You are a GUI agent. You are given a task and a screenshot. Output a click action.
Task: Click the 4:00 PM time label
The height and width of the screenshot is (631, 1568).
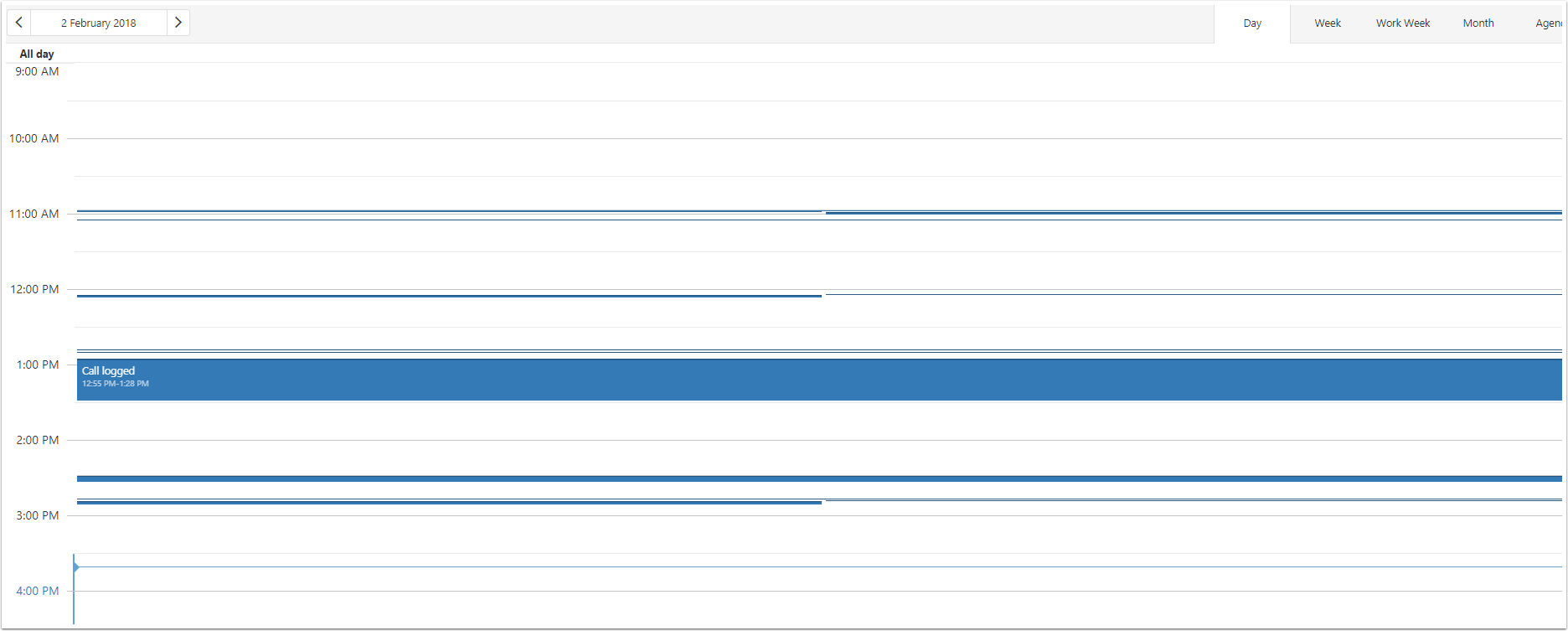pos(38,591)
